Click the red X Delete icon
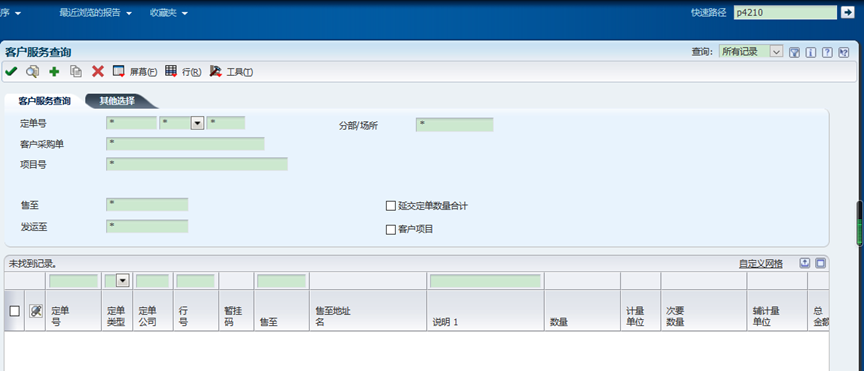This screenshot has width=864, height=371. [x=98, y=72]
